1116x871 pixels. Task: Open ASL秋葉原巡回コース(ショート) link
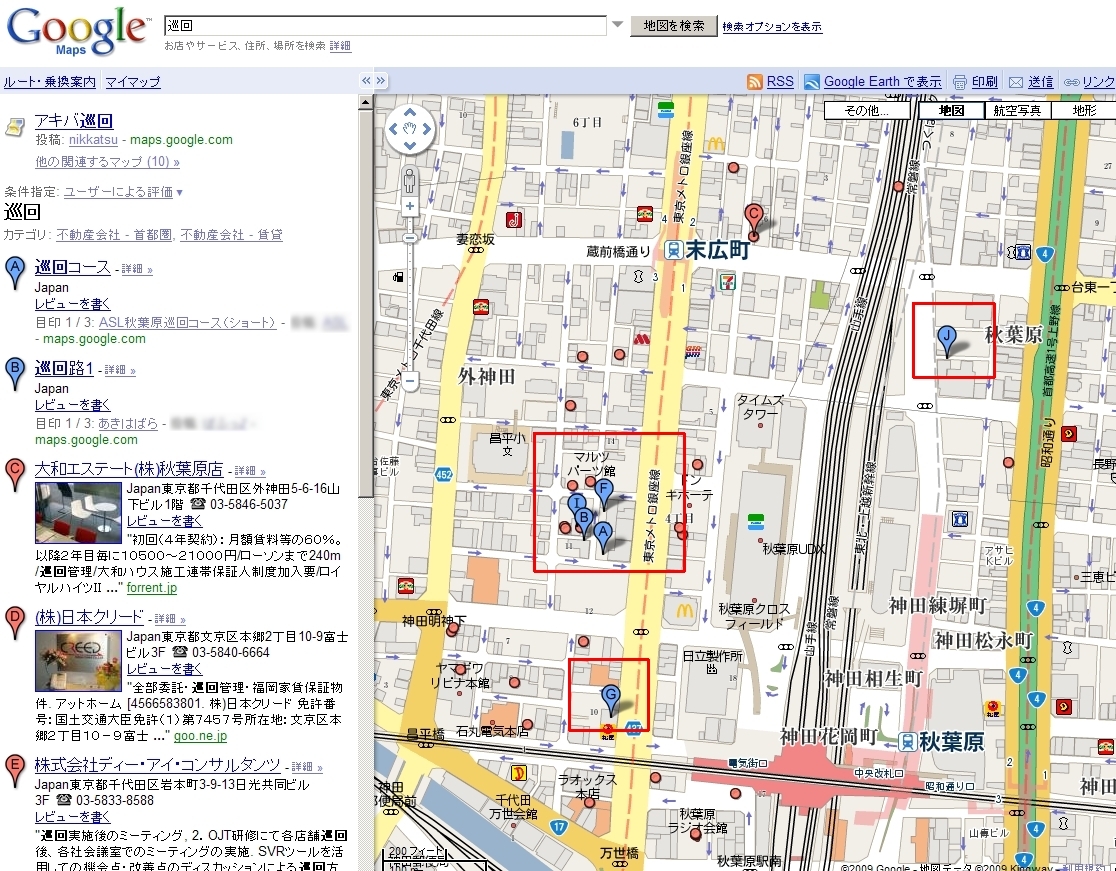click(x=186, y=322)
